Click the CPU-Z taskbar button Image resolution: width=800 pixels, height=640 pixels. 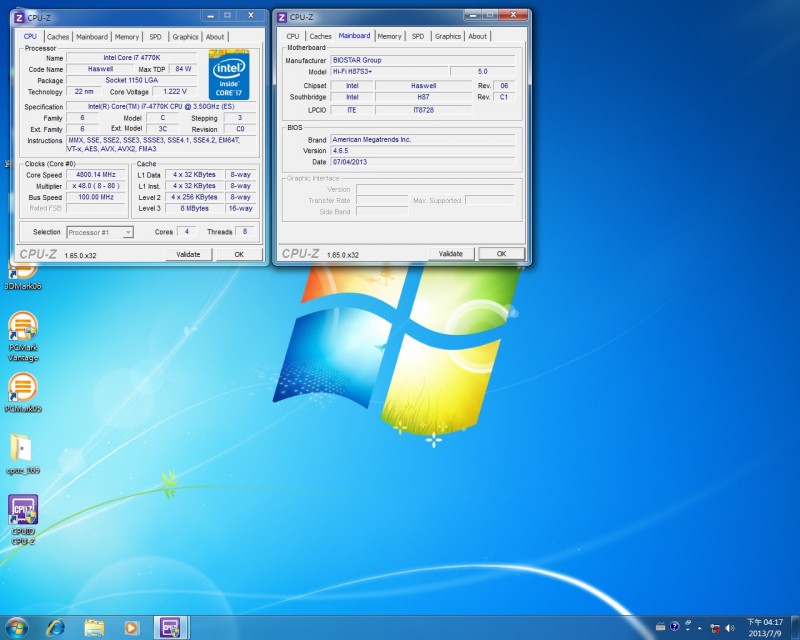point(171,627)
